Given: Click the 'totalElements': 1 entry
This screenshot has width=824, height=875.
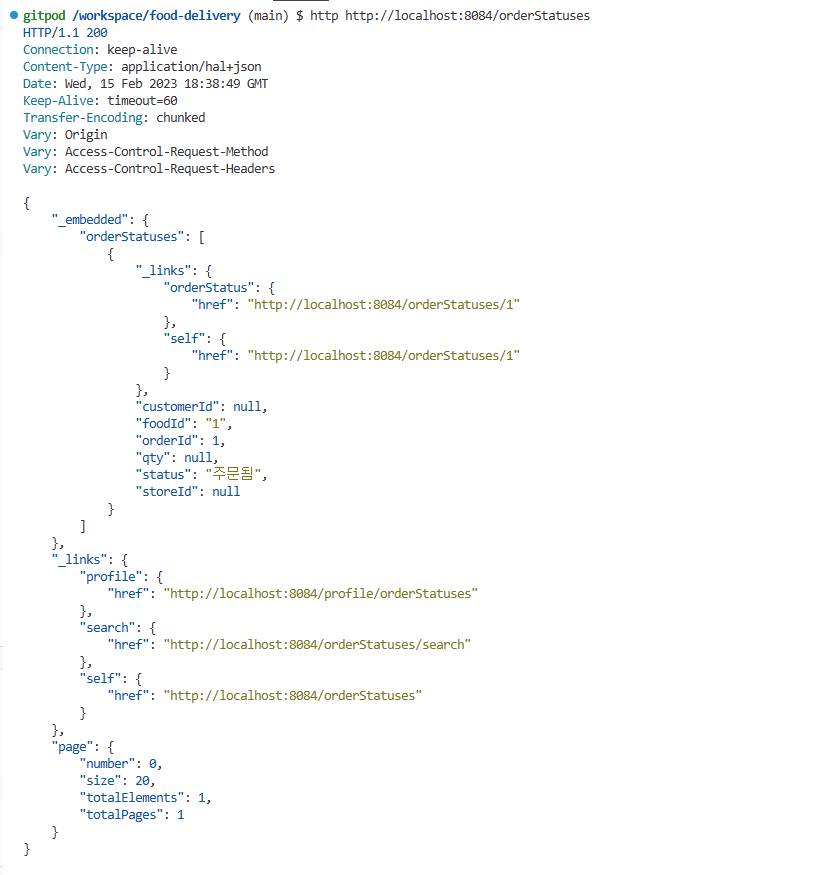Looking at the screenshot, I should pyautogui.click(x=145, y=798).
